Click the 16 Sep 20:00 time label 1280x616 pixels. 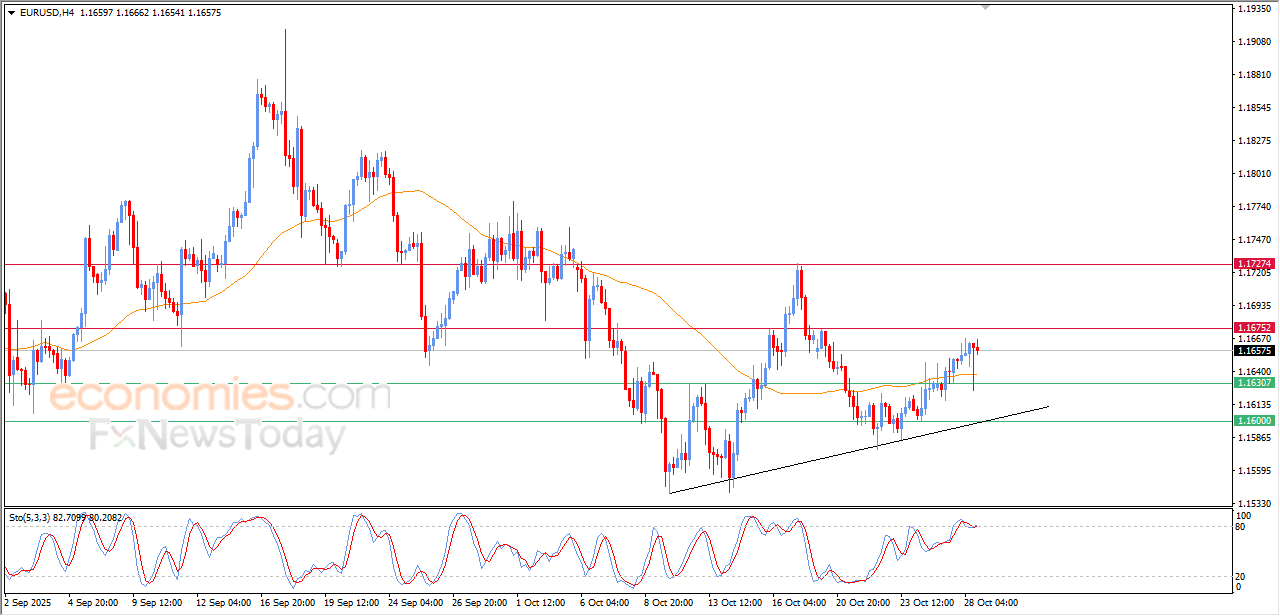click(x=289, y=603)
